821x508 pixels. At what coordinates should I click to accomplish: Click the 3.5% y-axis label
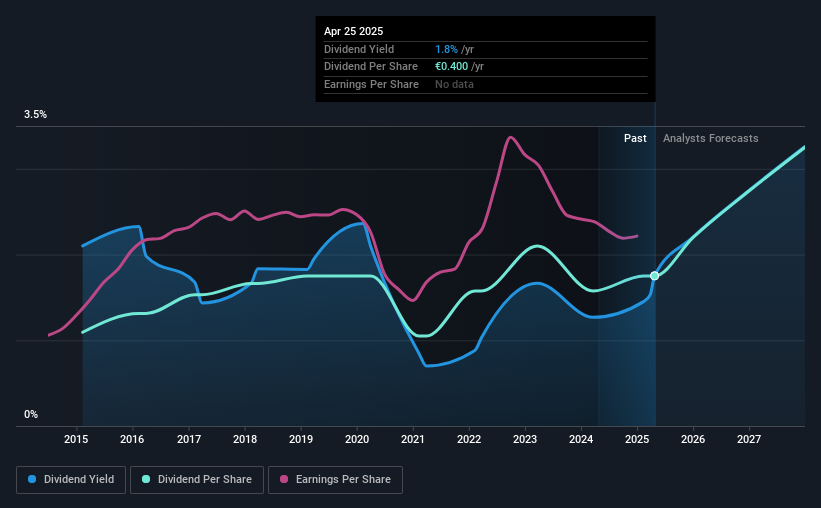coord(35,115)
